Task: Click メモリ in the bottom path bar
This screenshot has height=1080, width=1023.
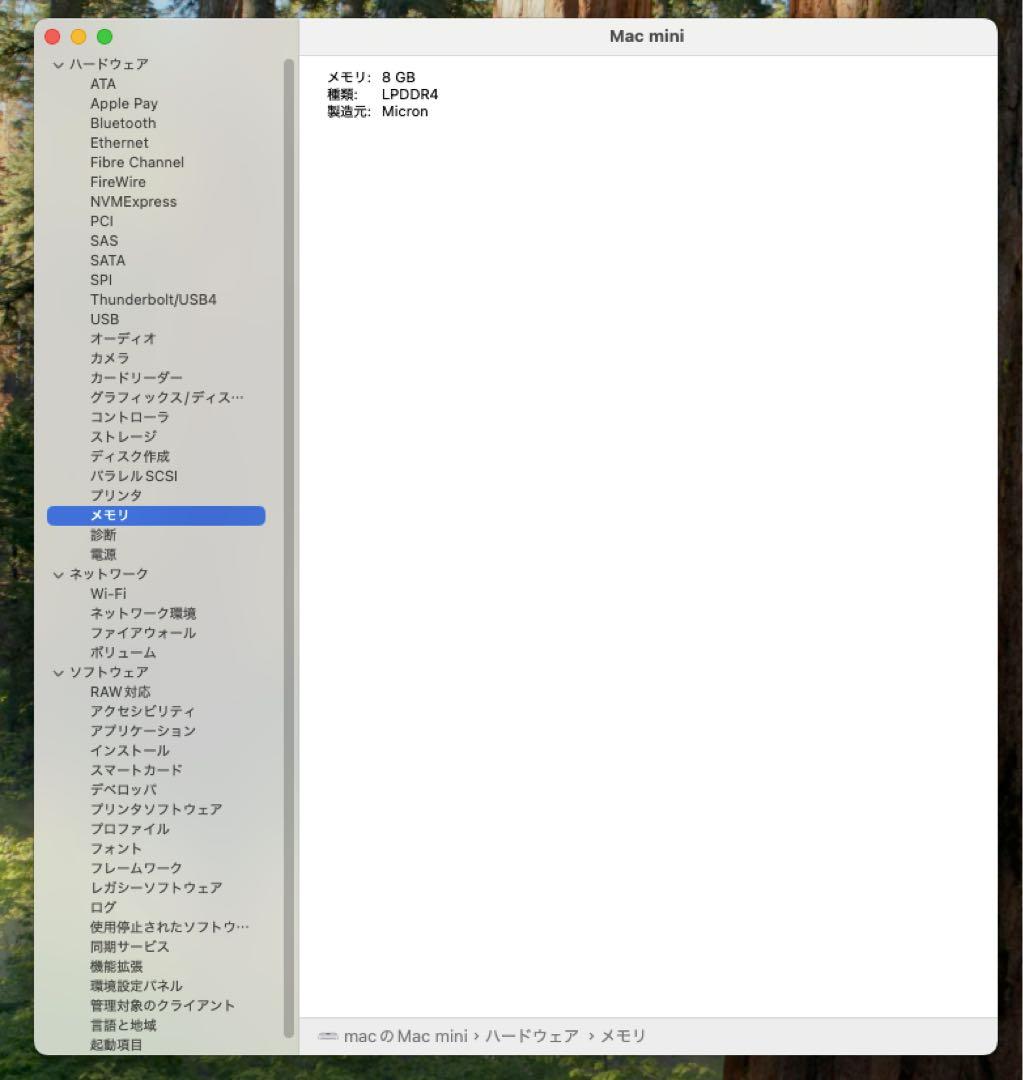Action: (623, 1036)
